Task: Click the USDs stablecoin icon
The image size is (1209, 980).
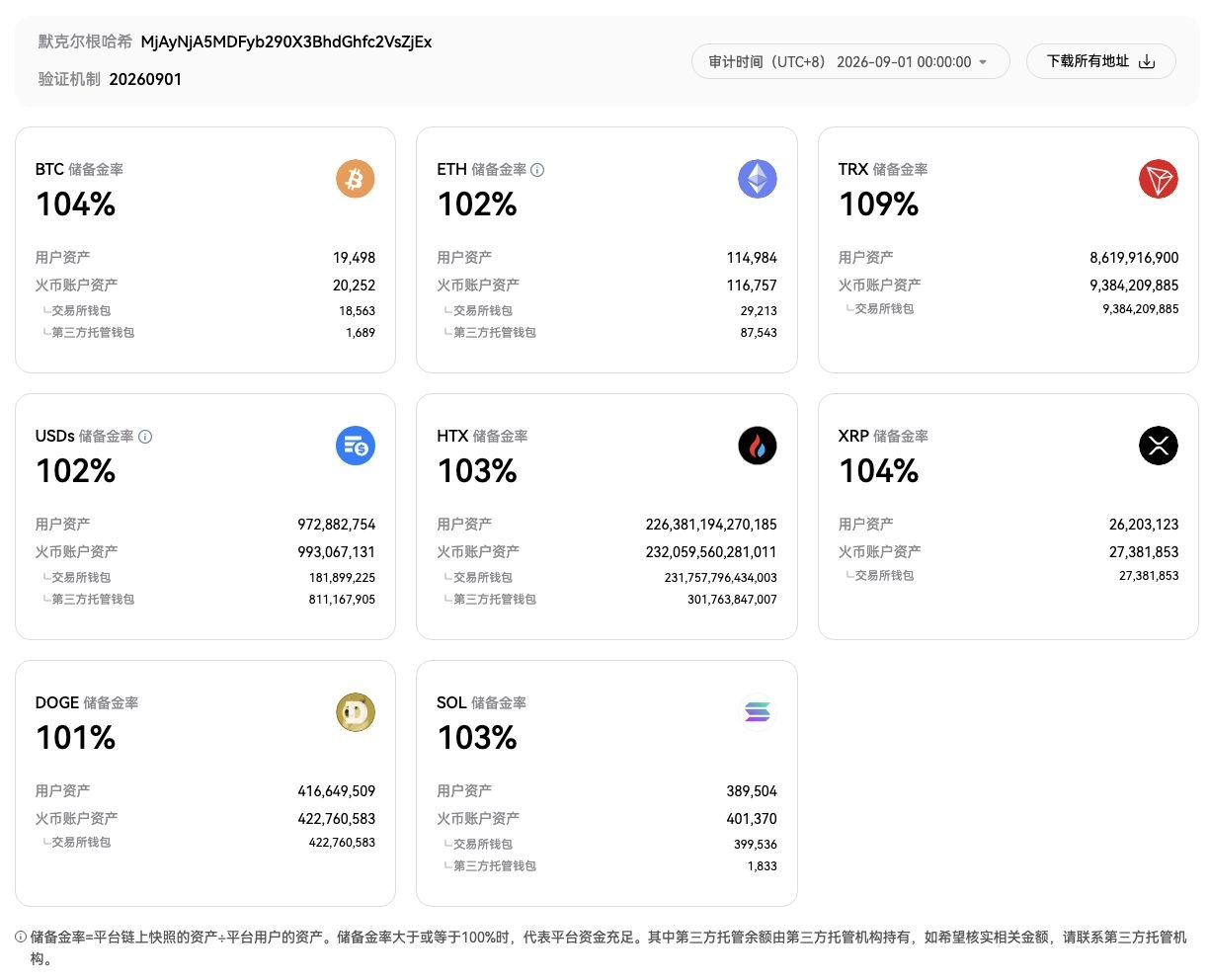Action: [356, 446]
